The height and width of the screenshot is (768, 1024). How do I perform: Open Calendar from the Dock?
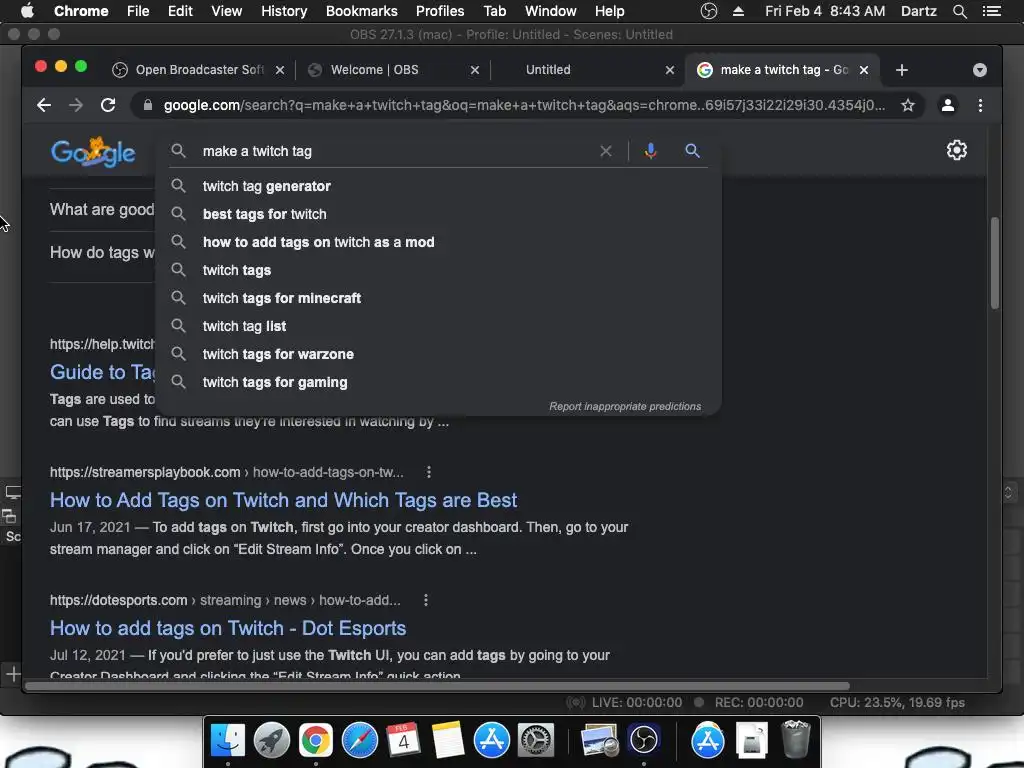(x=403, y=741)
